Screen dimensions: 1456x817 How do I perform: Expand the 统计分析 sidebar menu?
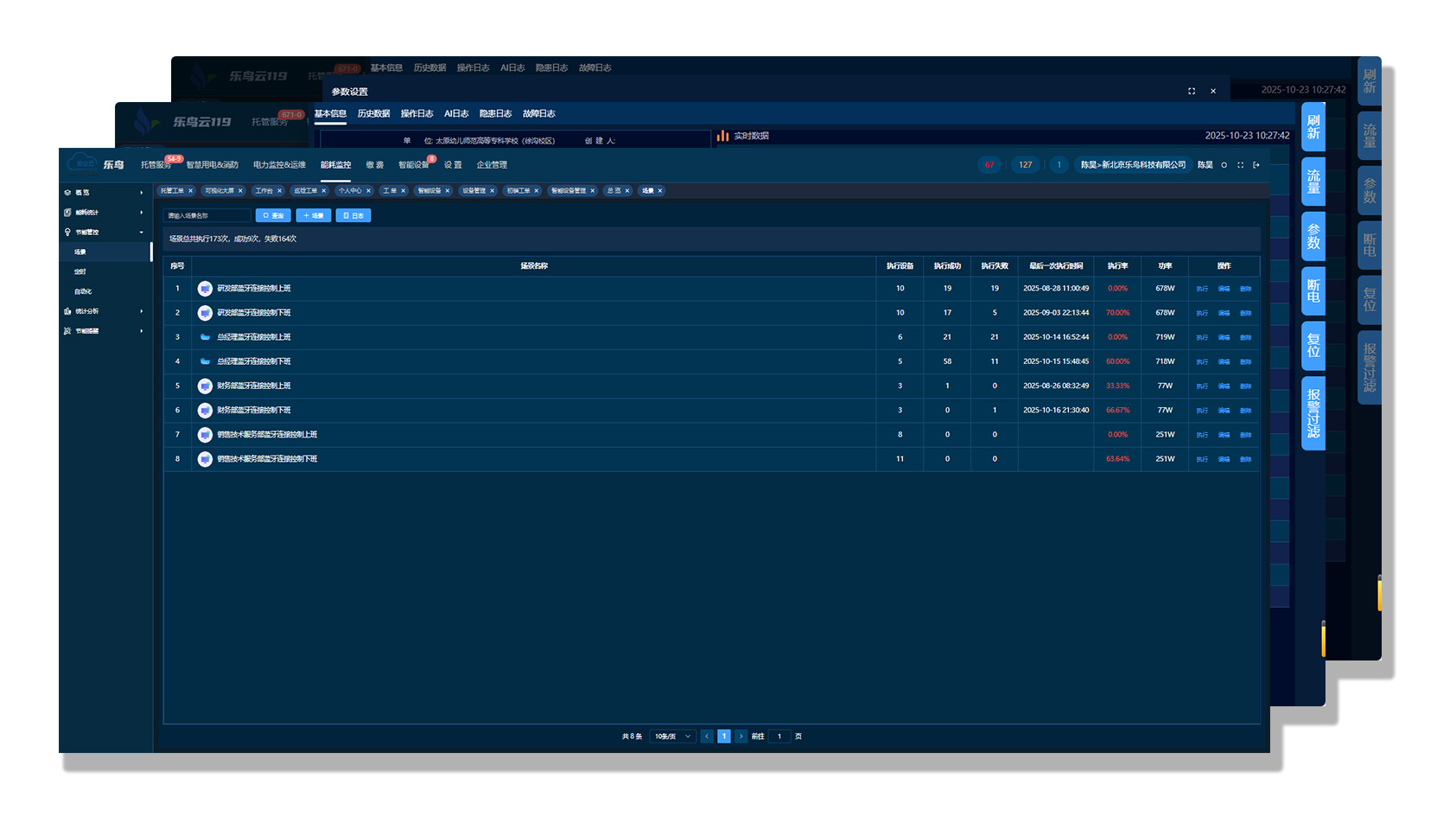pos(104,311)
